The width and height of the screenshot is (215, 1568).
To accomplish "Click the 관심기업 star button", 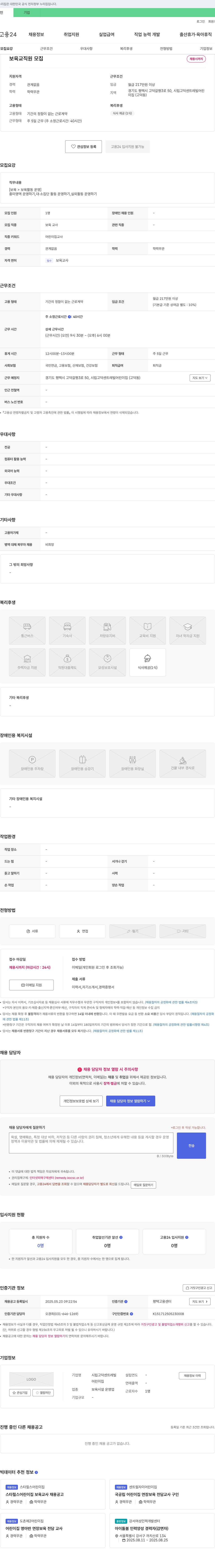I will coord(20,1393).
